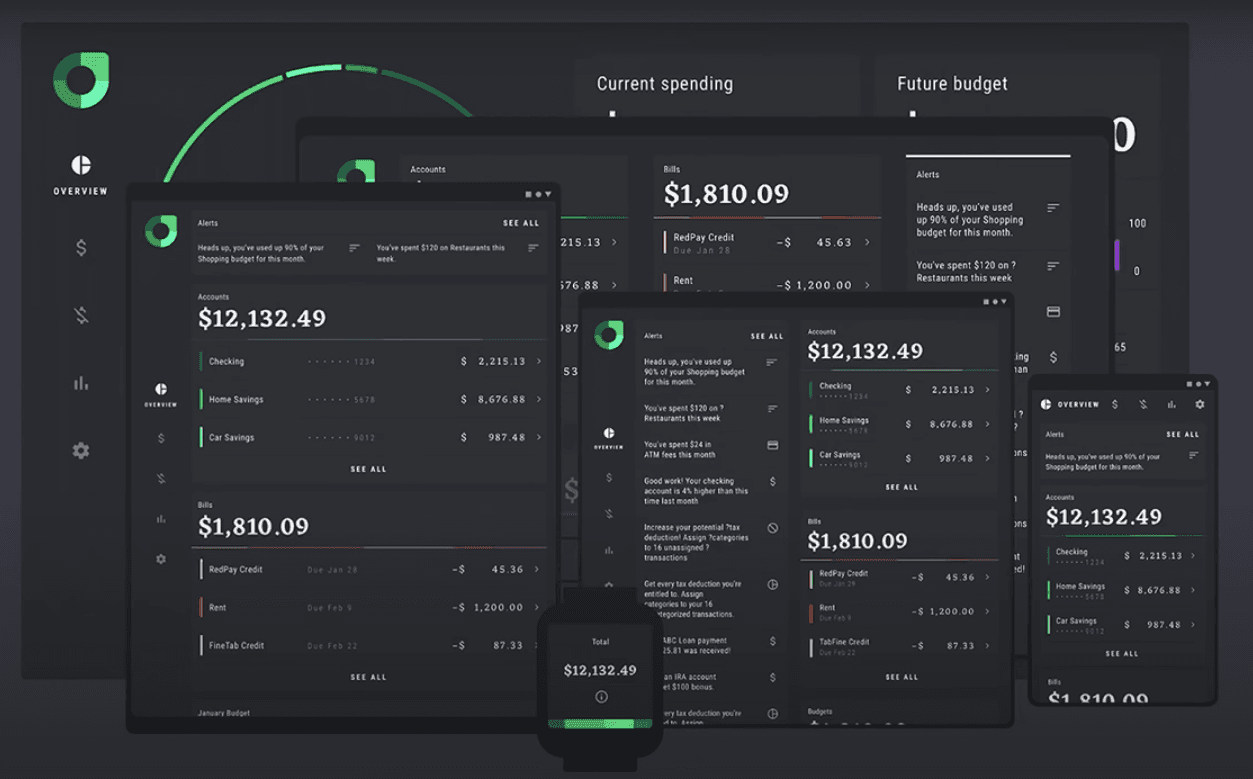
Task: Click the blocked-circle icon beside tax deduction alert
Action: [772, 527]
